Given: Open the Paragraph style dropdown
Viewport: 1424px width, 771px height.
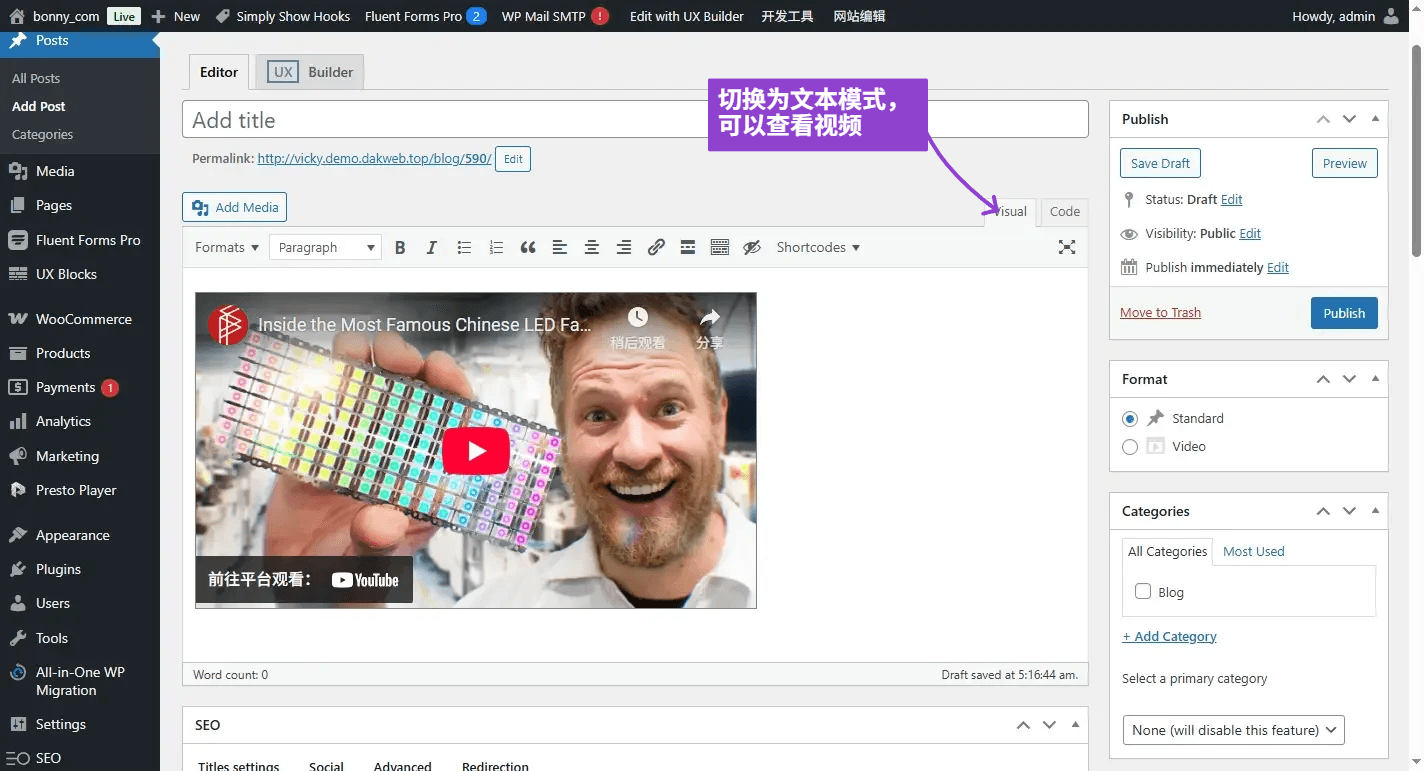Looking at the screenshot, I should tap(325, 248).
